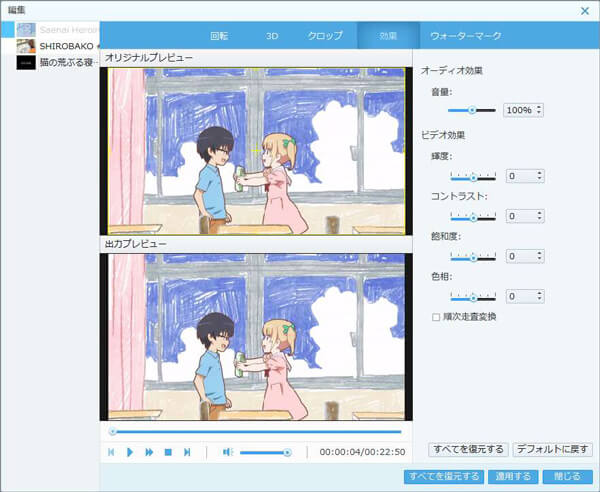Adjust the 色相 hue slider
The image size is (600, 492).
[473, 297]
